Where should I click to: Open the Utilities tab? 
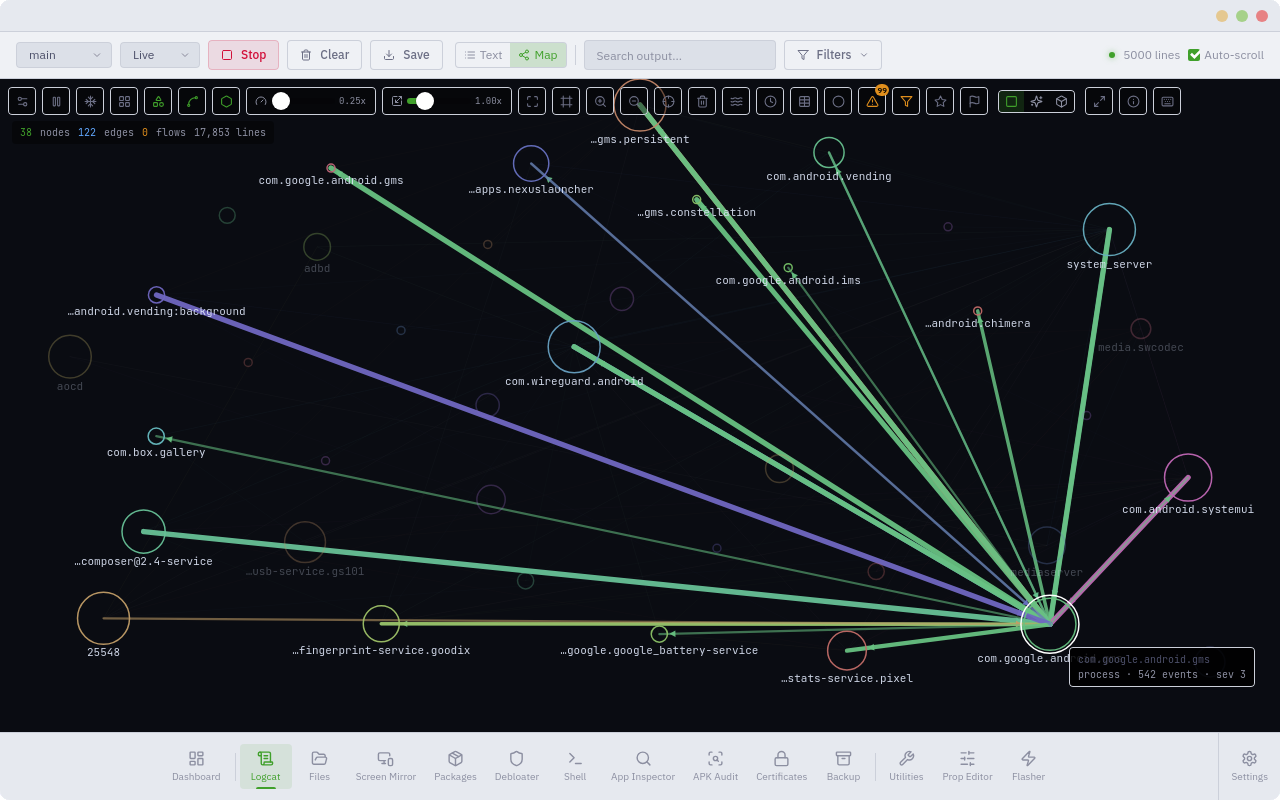click(x=906, y=766)
